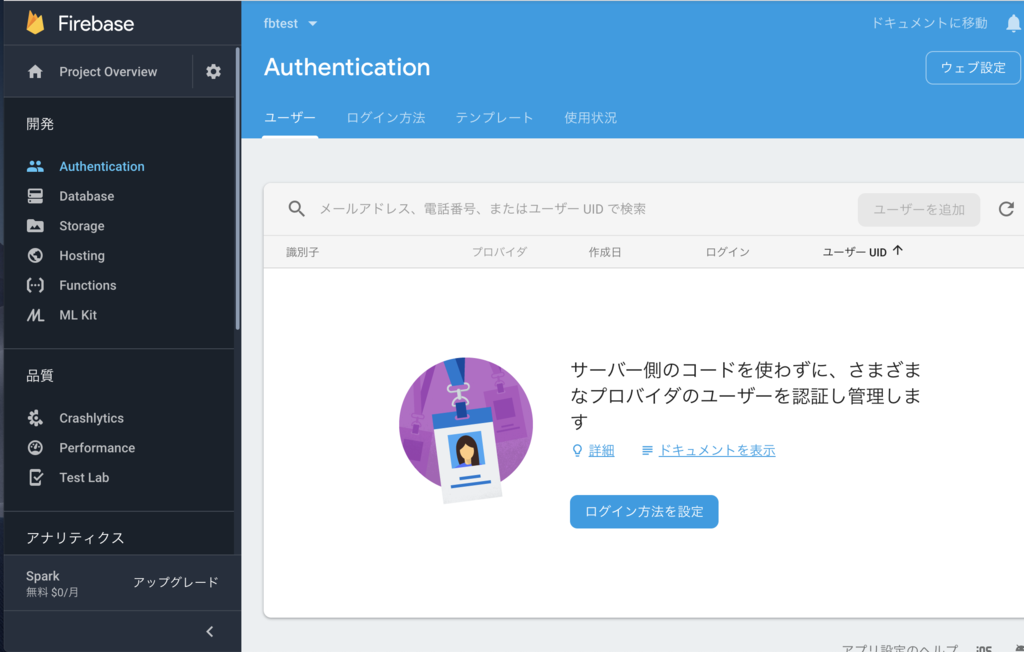Click the 識別子 column header
The image size is (1024, 652).
(302, 252)
